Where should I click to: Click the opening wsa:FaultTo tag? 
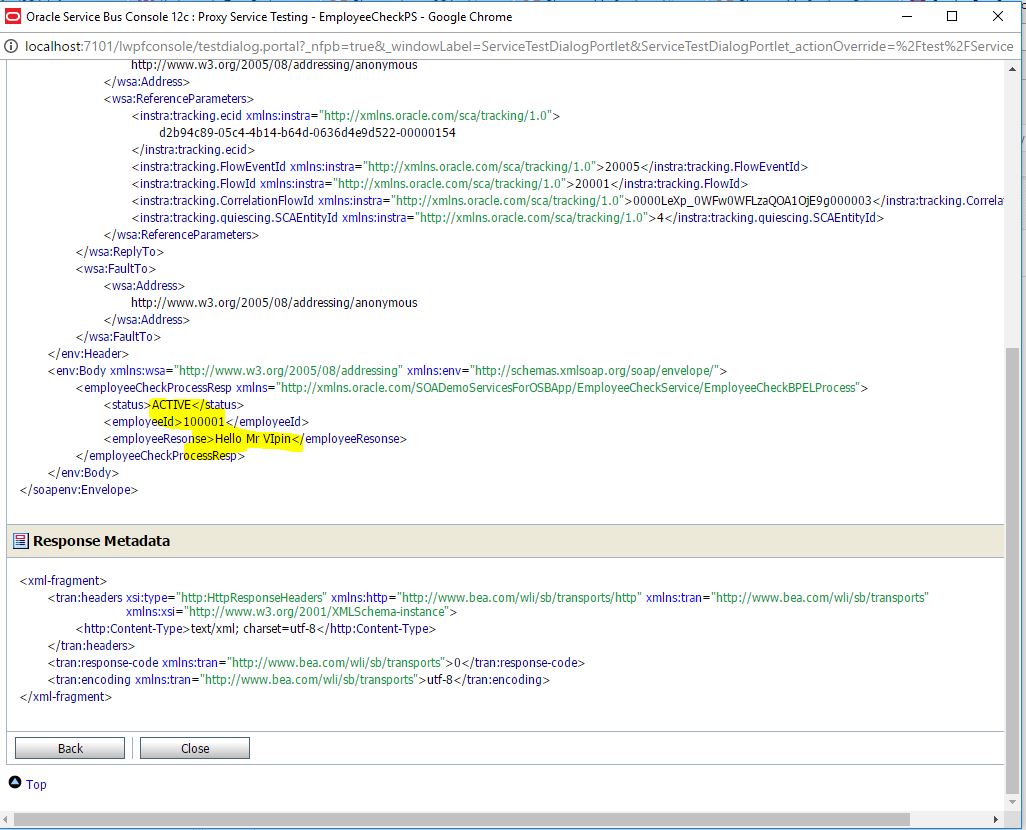[116, 269]
